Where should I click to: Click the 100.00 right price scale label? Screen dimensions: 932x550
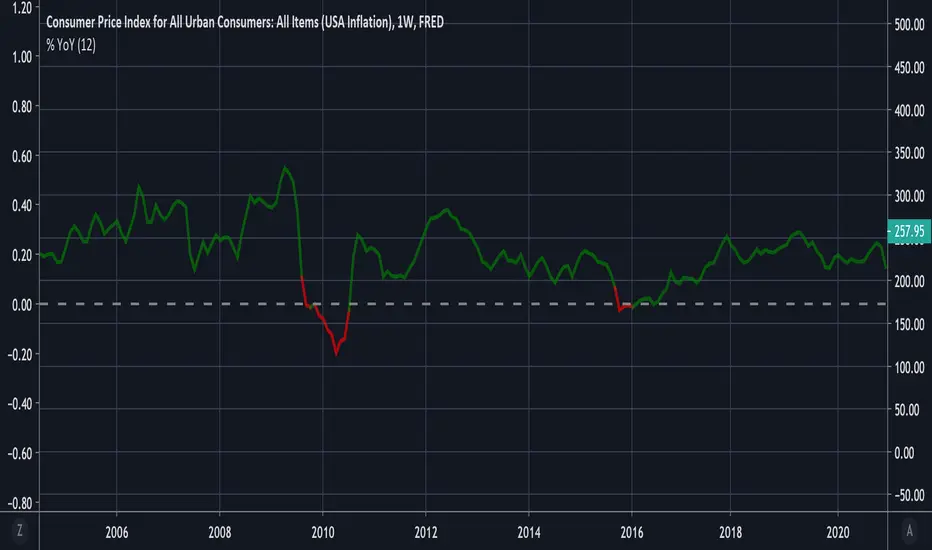909,367
